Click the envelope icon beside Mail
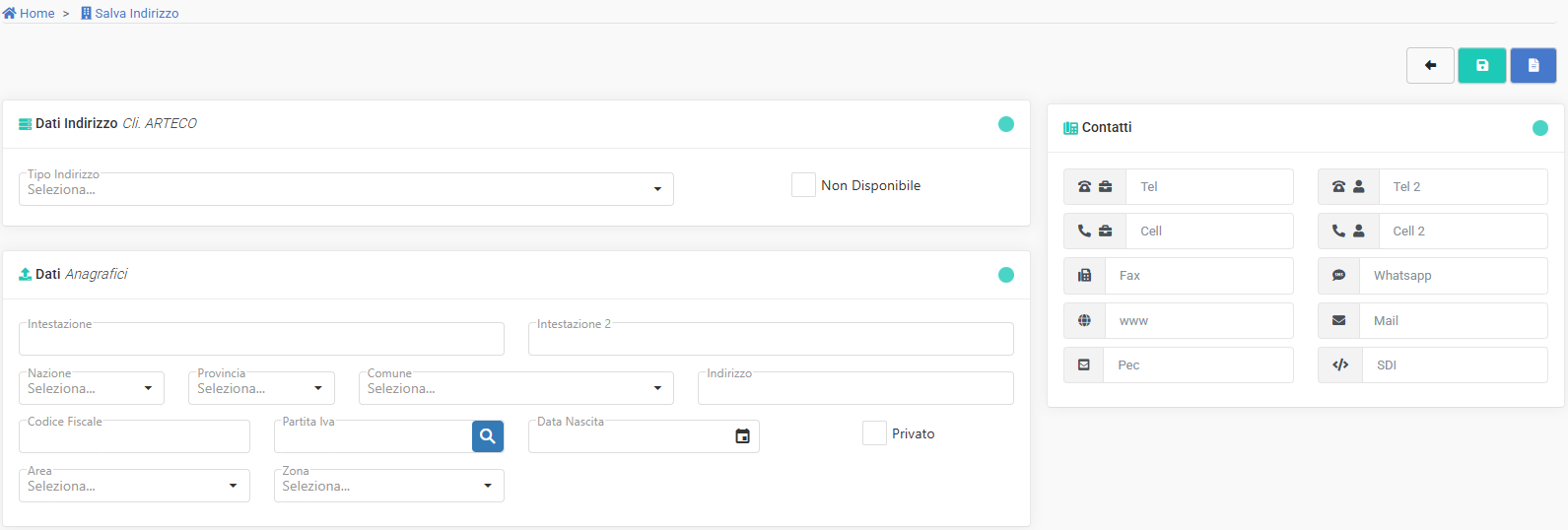 pyautogui.click(x=1339, y=320)
